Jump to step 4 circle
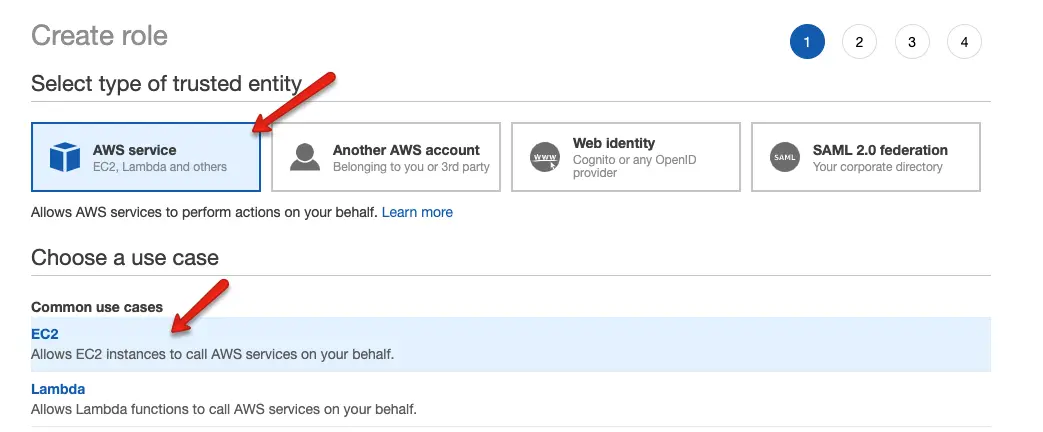The image size is (1043, 432). click(965, 42)
